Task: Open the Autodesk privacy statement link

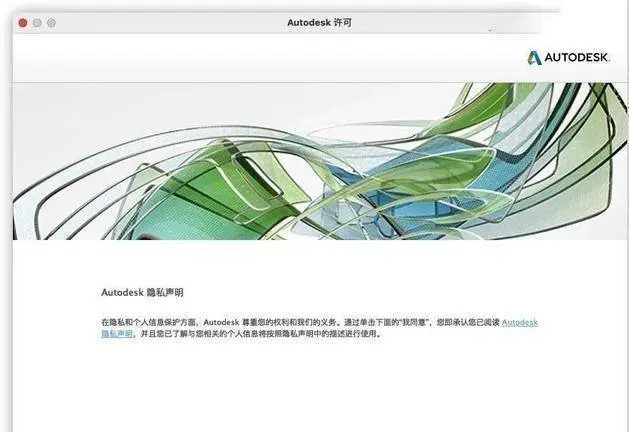Action: point(519,322)
